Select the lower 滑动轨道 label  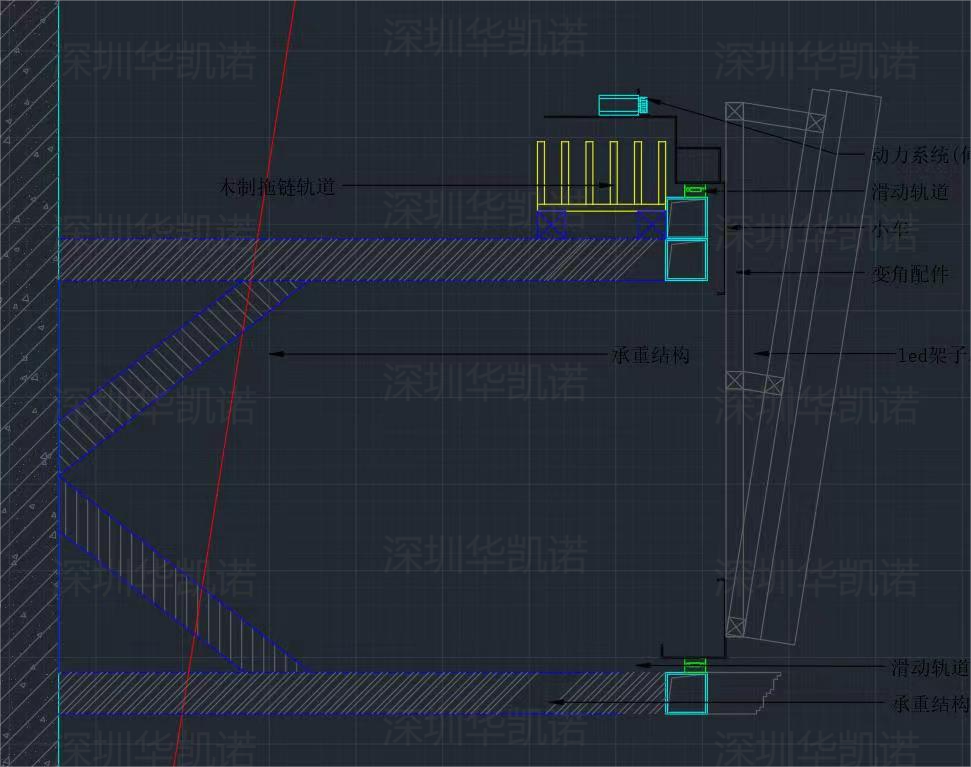(x=929, y=668)
